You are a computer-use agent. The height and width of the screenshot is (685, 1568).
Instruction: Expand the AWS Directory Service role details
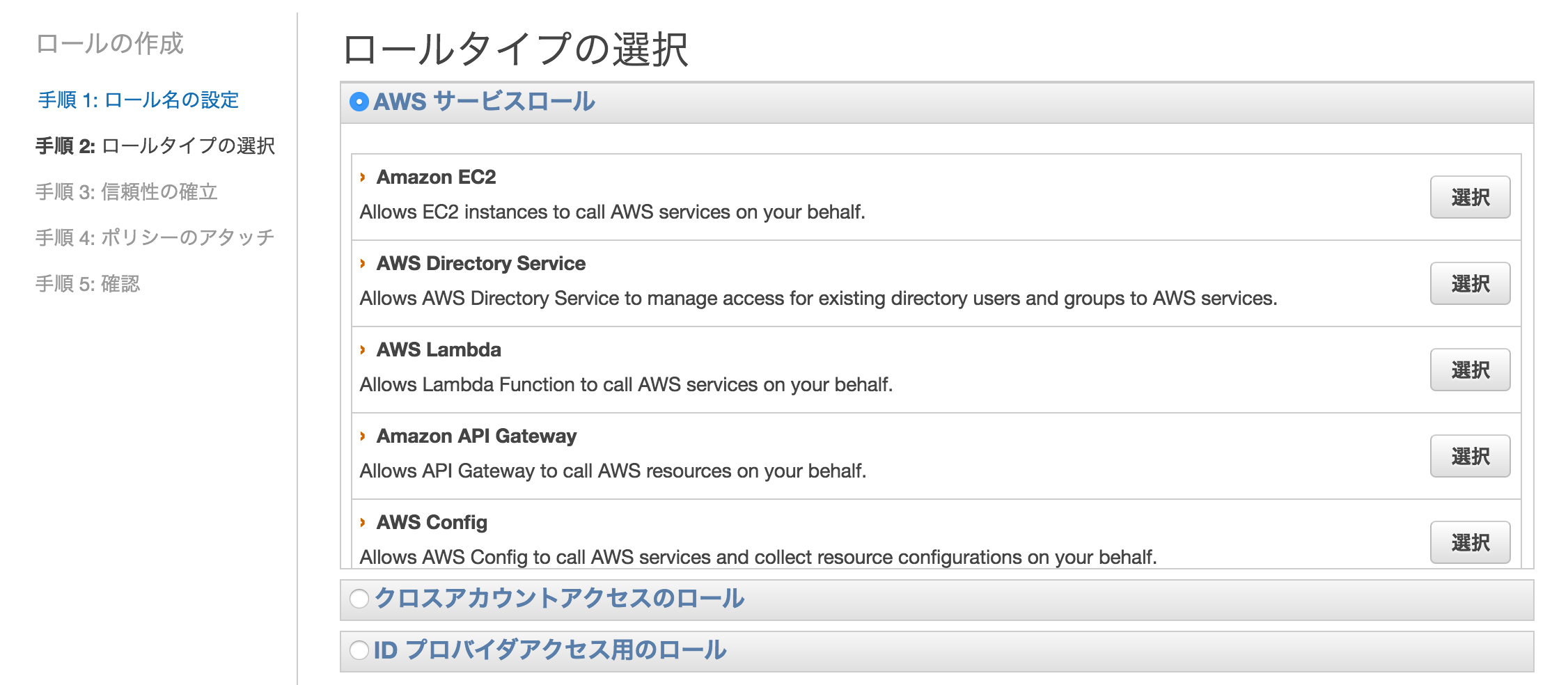[x=480, y=263]
